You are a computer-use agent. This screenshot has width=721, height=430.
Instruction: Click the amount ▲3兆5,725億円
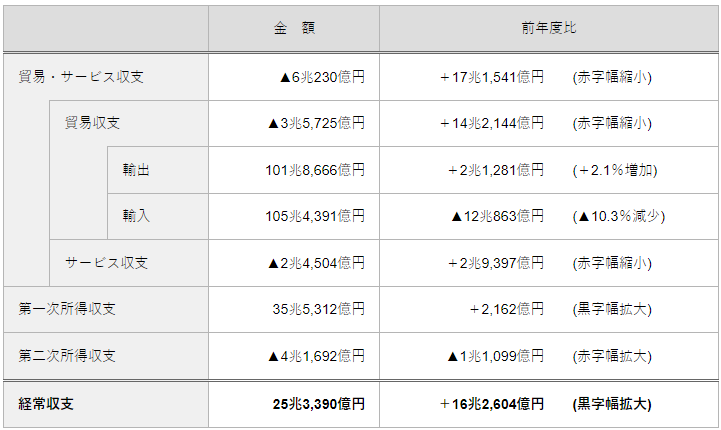click(316, 123)
